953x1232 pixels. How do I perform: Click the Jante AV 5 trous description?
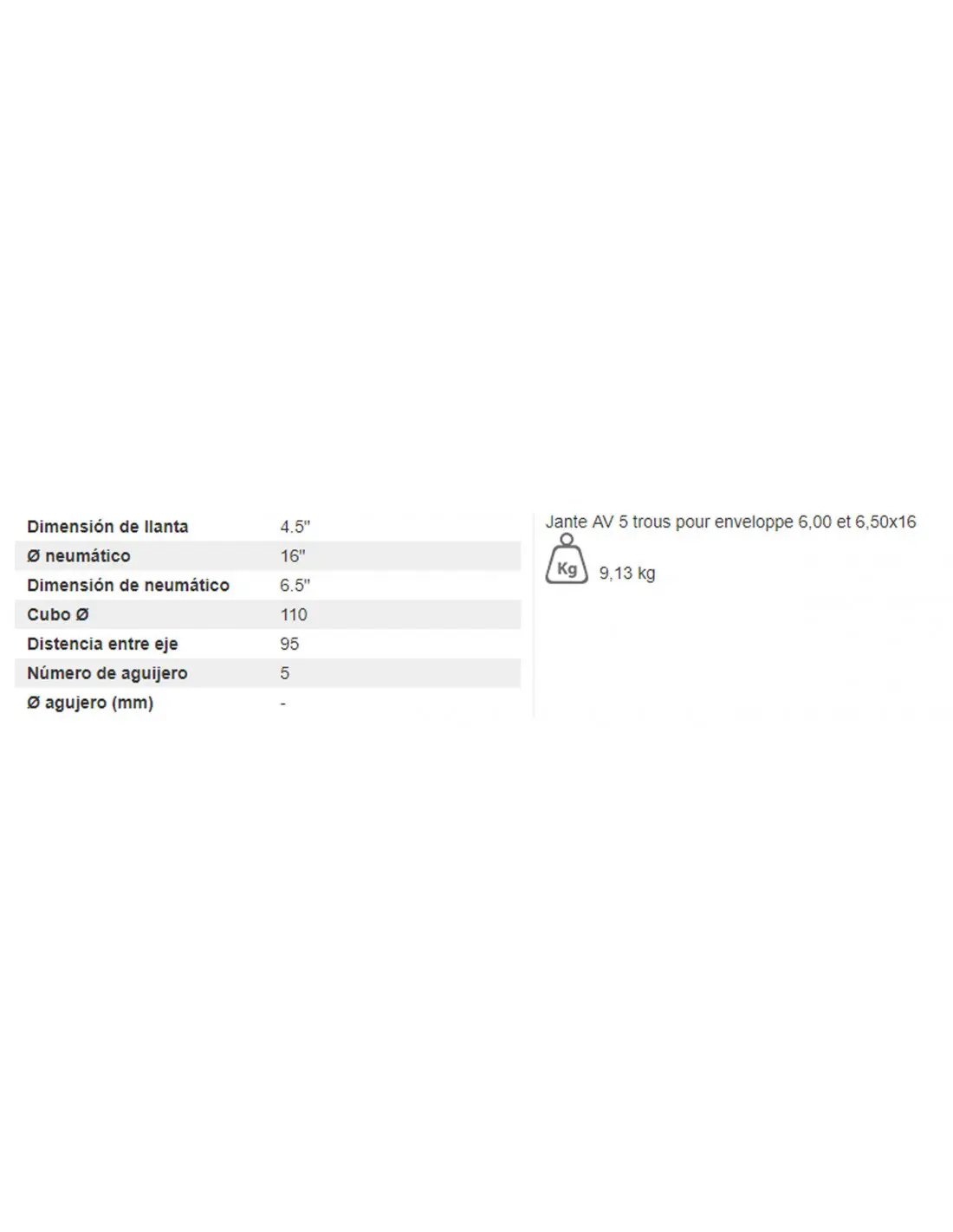point(730,522)
